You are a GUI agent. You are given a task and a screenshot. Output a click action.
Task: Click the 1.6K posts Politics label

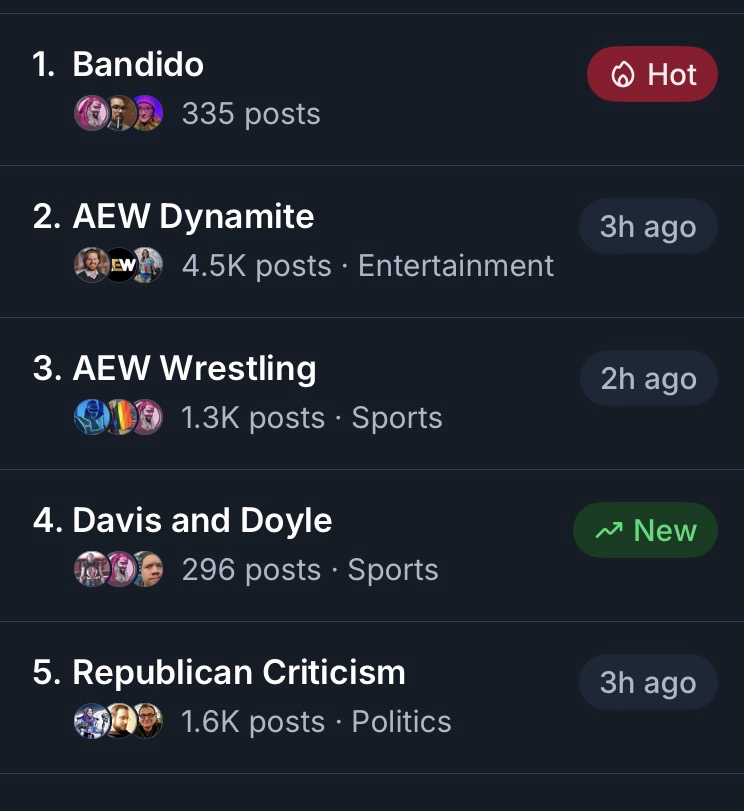tap(316, 722)
